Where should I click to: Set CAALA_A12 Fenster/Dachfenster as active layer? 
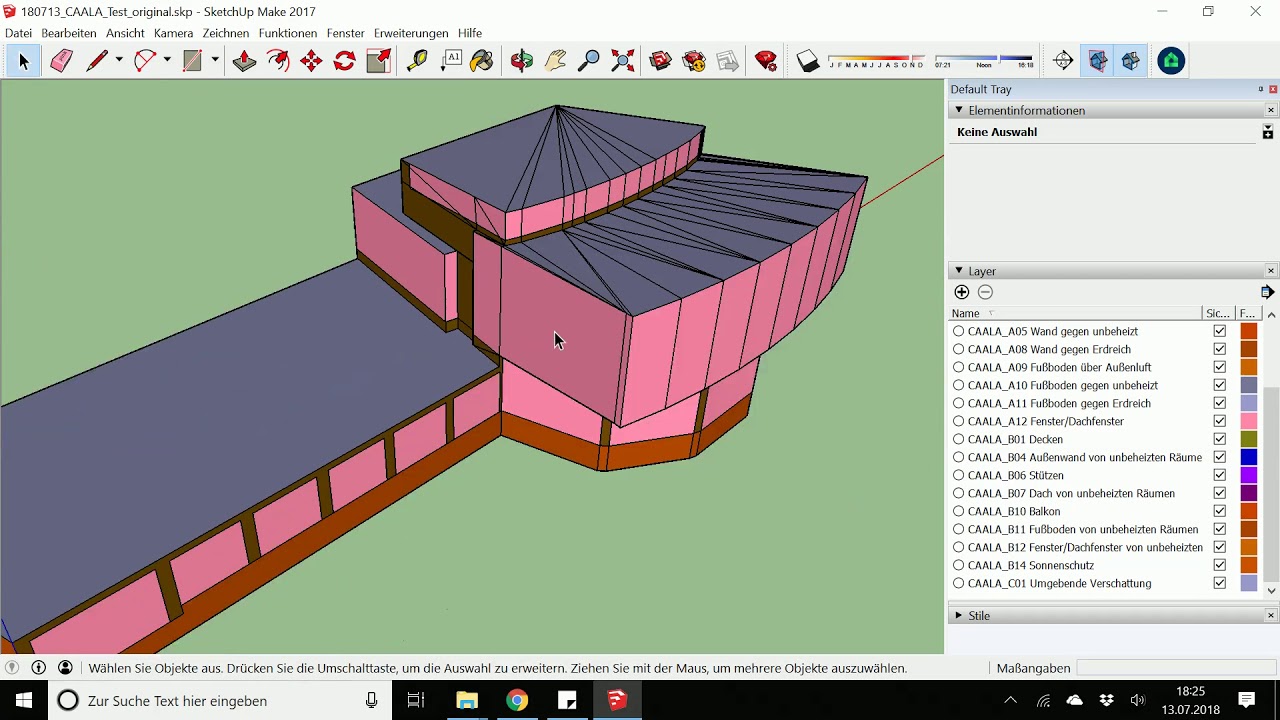(x=958, y=421)
